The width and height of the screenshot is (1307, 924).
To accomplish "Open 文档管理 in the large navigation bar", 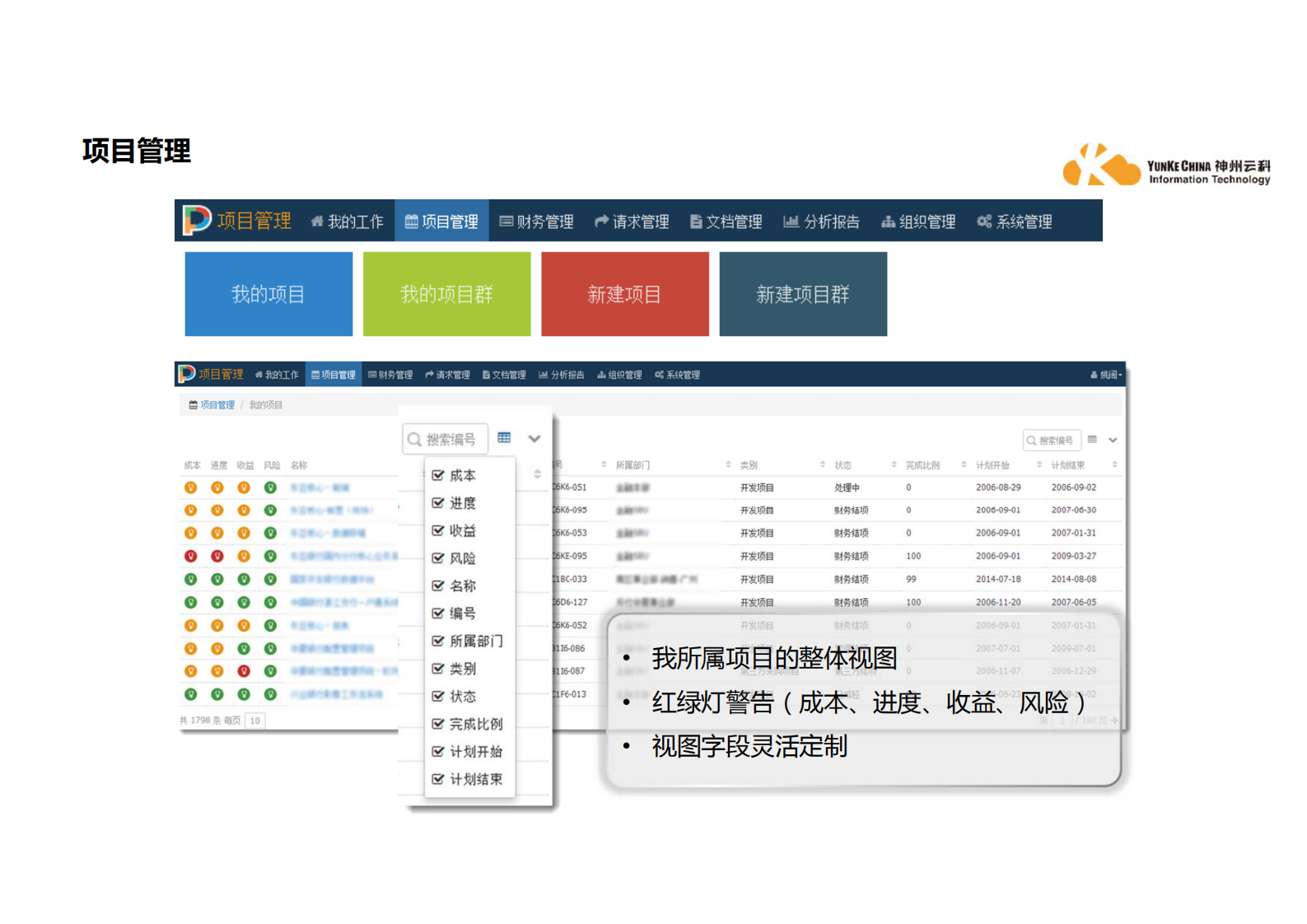I will pyautogui.click(x=726, y=221).
